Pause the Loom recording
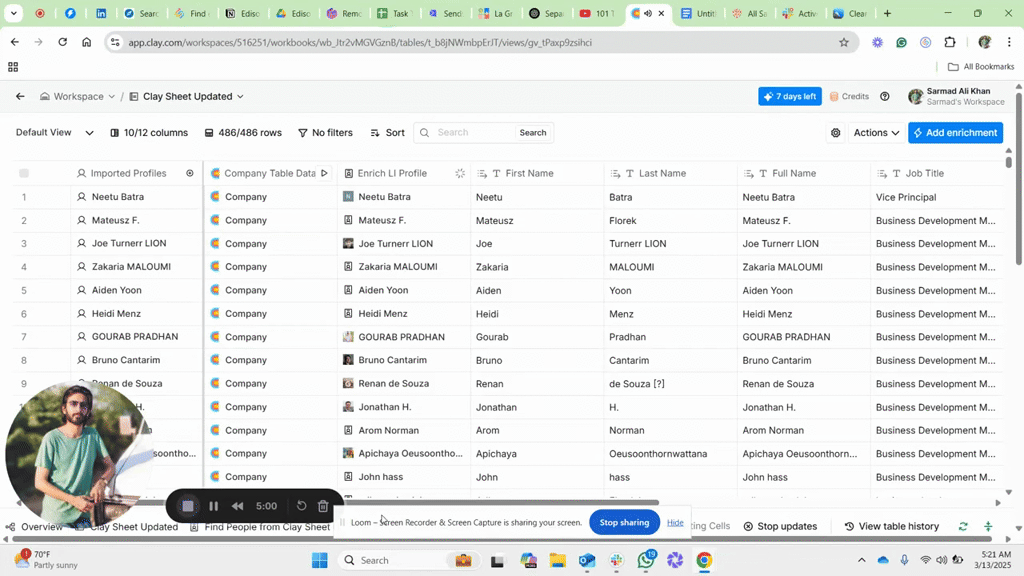This screenshot has height=576, width=1024. click(x=213, y=506)
